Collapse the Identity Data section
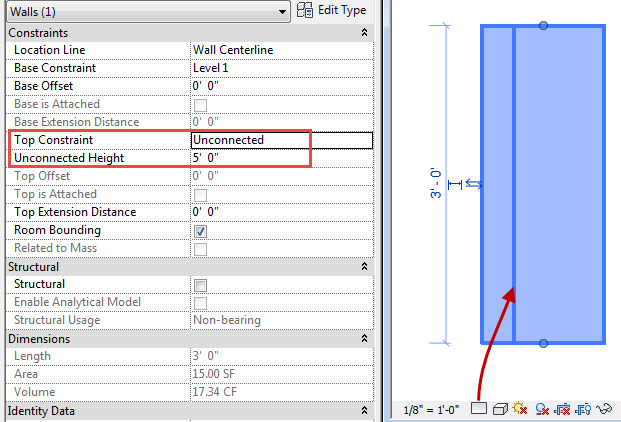This screenshot has width=621, height=422. pos(364,411)
